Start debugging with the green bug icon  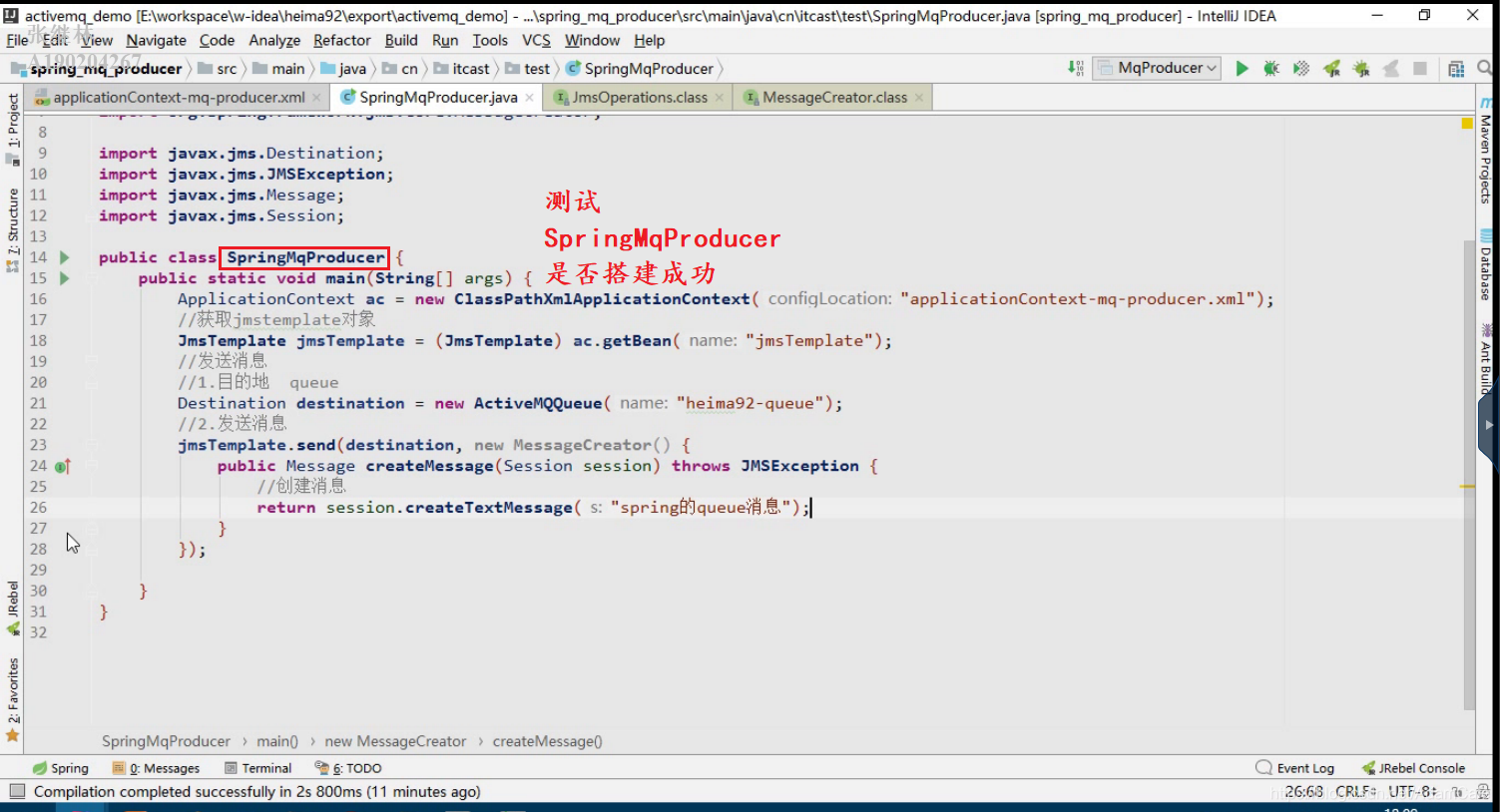point(1271,68)
